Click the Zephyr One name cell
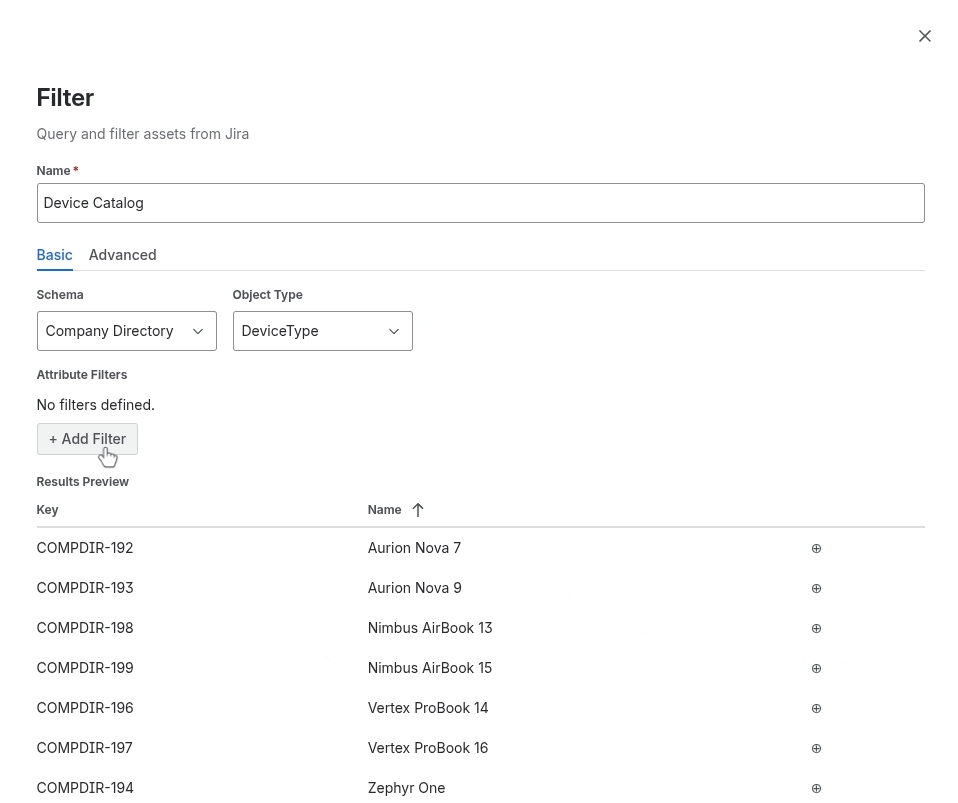 (406, 788)
